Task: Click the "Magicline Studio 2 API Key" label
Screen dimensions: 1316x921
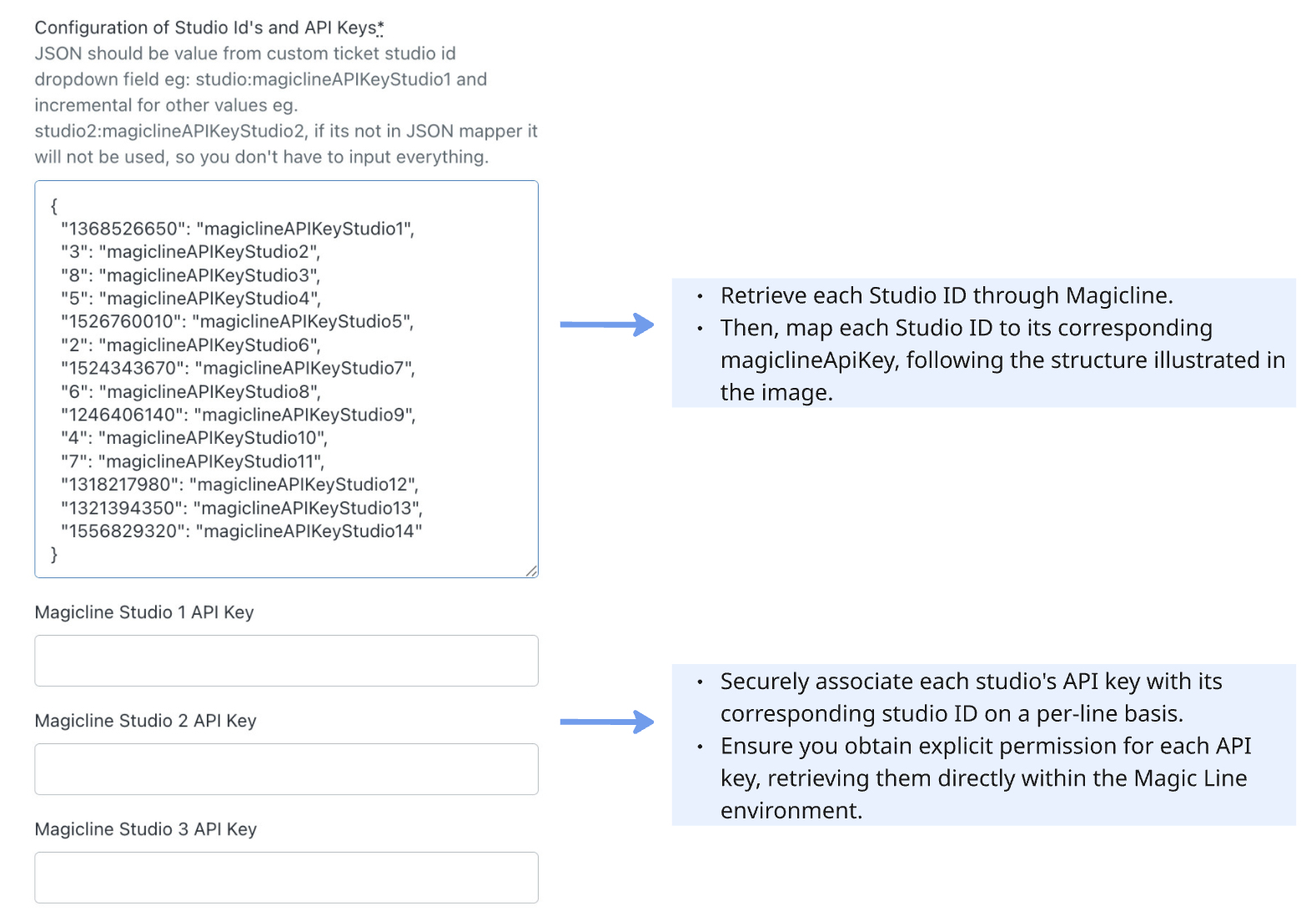Action: (145, 721)
